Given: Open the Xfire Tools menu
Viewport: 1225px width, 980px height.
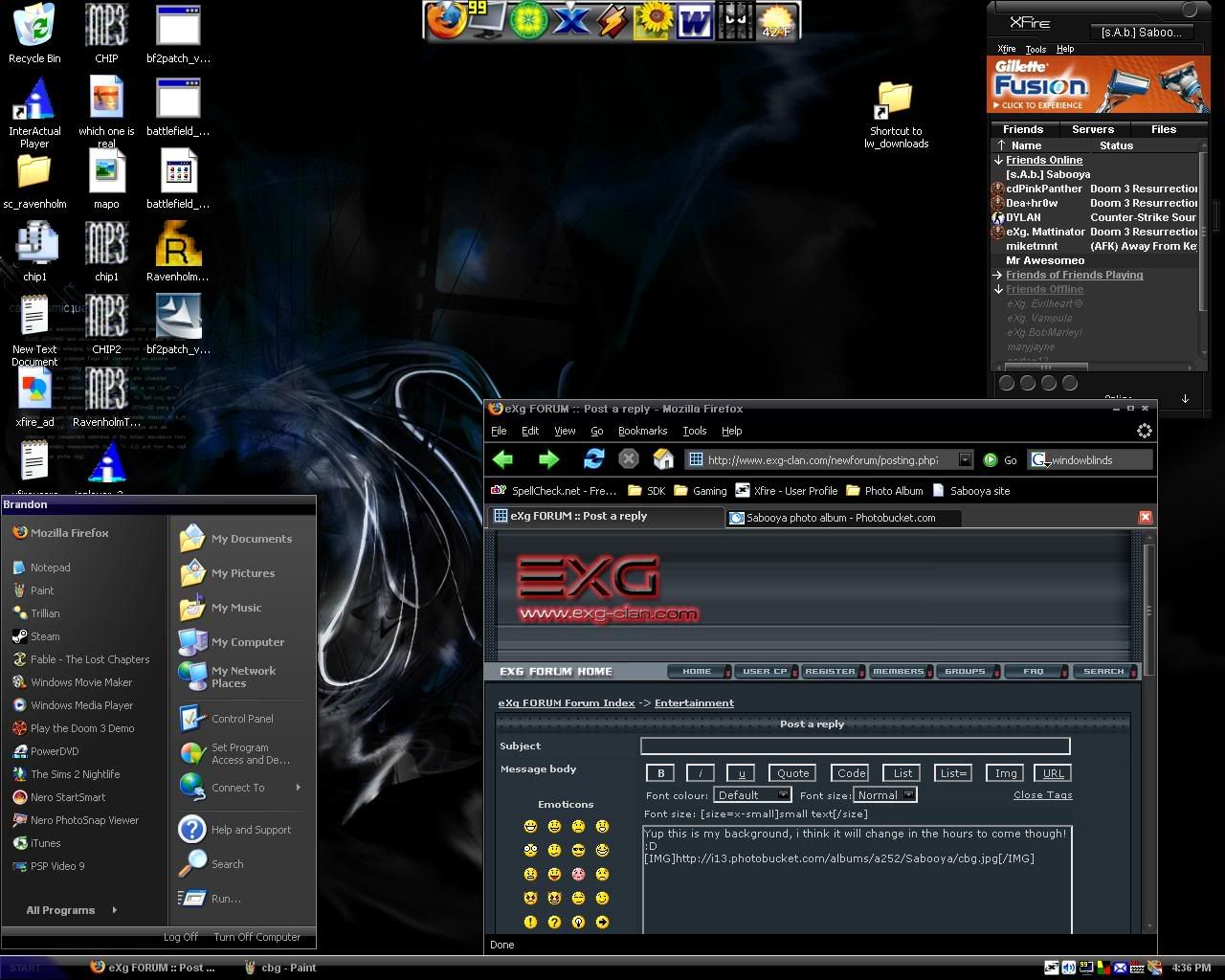Looking at the screenshot, I should [1036, 49].
